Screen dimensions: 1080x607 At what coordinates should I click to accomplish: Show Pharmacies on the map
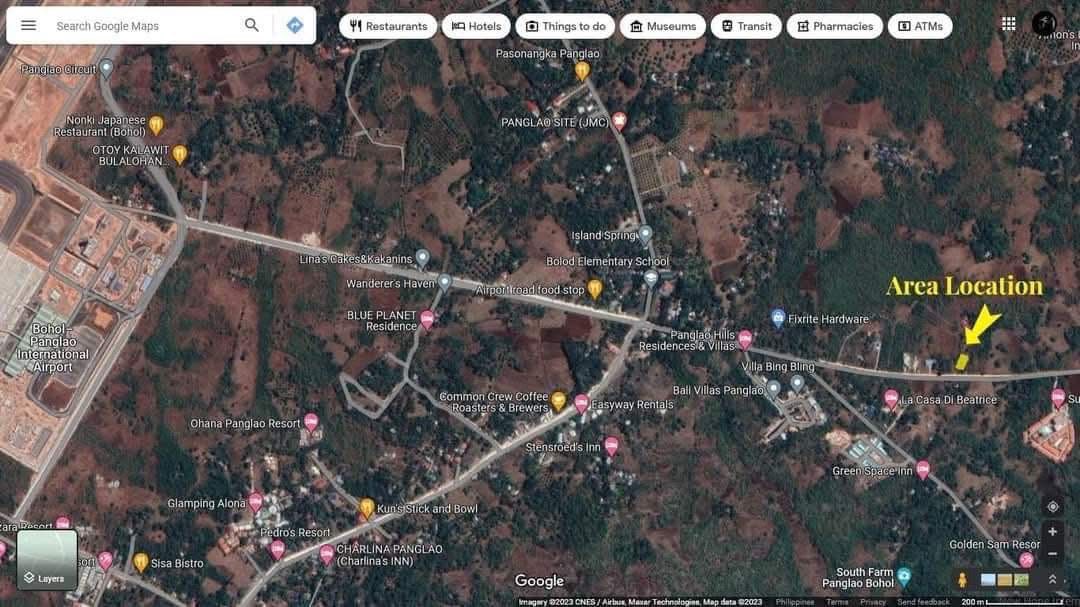(834, 26)
